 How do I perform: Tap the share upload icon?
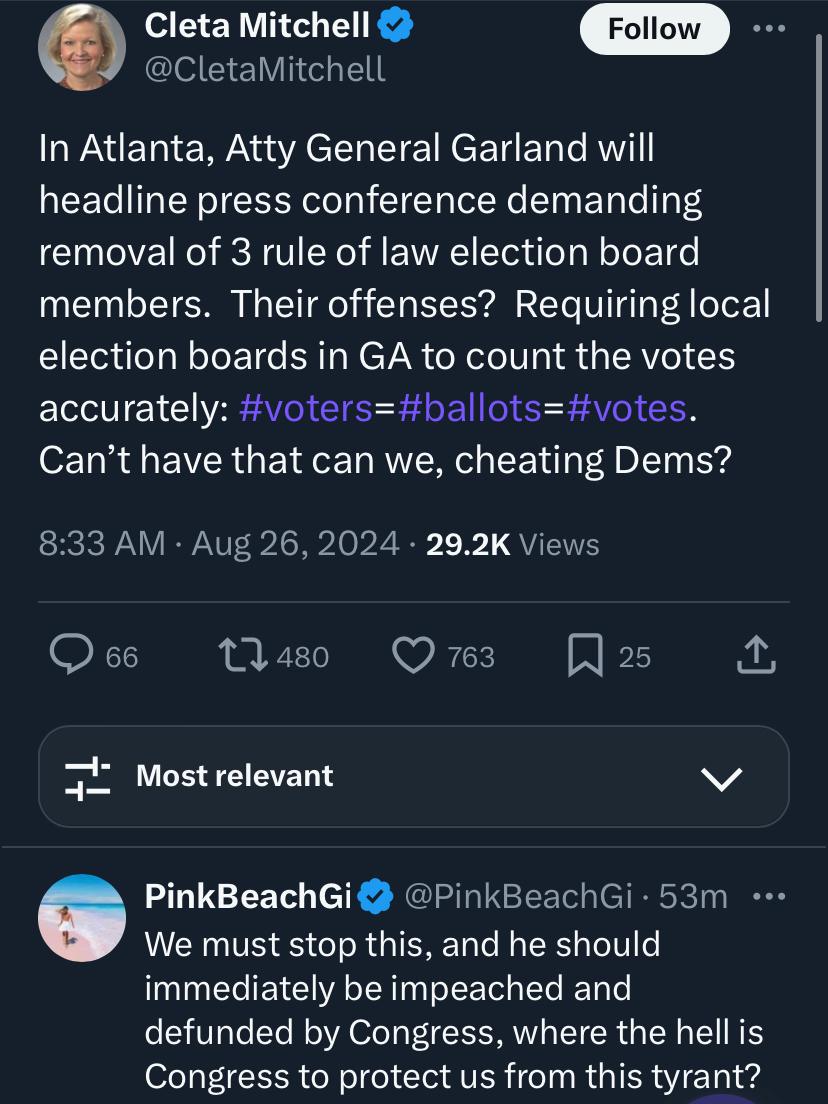(x=756, y=655)
